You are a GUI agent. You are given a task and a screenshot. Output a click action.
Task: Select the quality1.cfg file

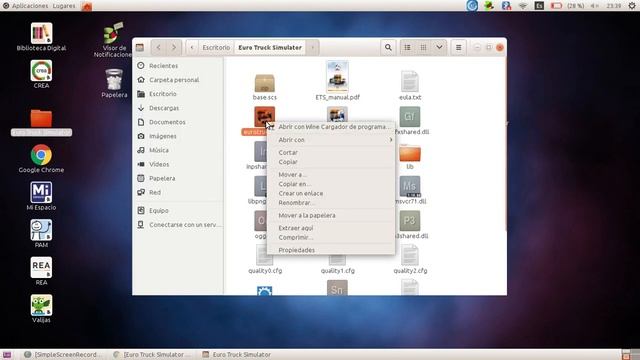pos(338,264)
